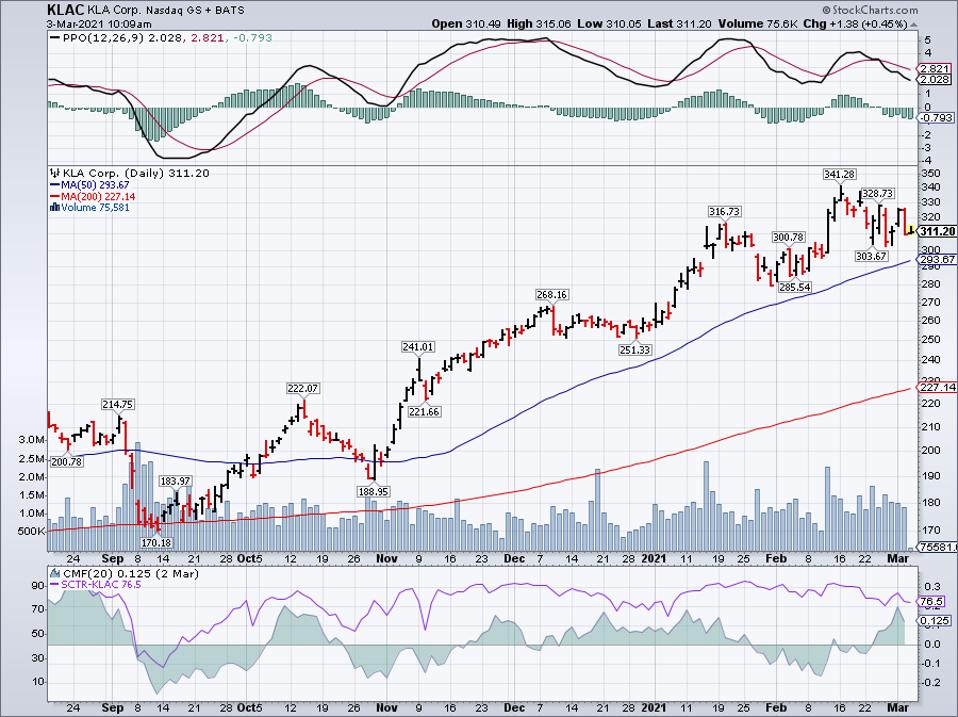The image size is (958, 717).
Task: Click the 221.66 price label
Action: pos(424,412)
